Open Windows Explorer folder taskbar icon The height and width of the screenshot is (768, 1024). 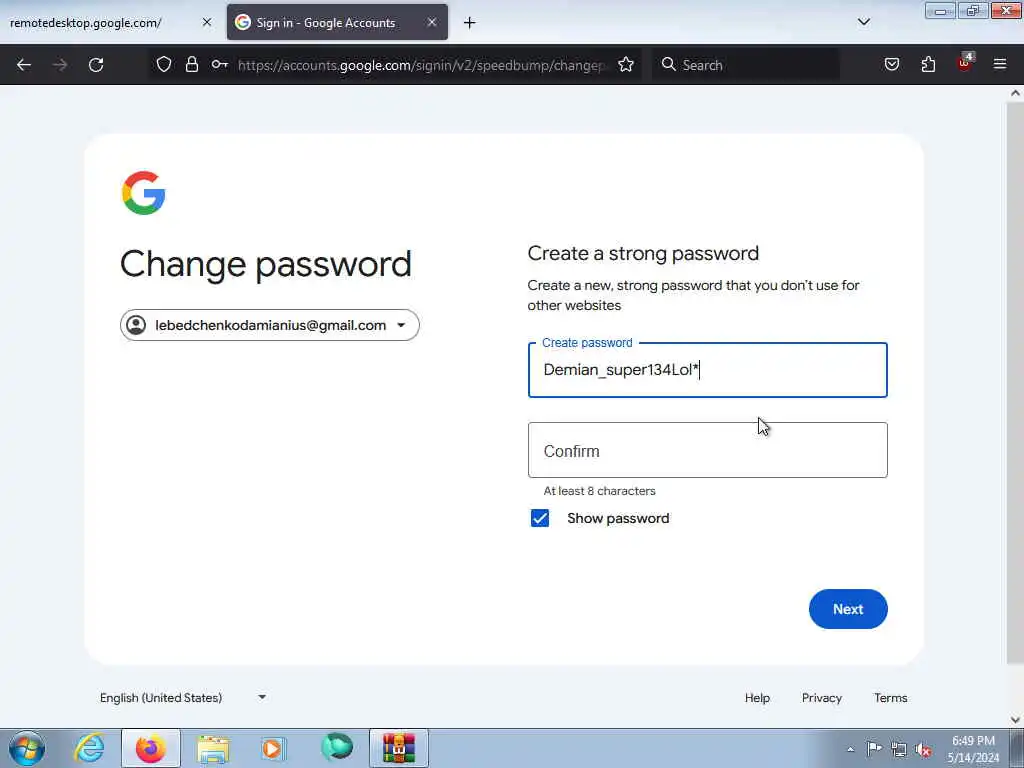tap(213, 748)
